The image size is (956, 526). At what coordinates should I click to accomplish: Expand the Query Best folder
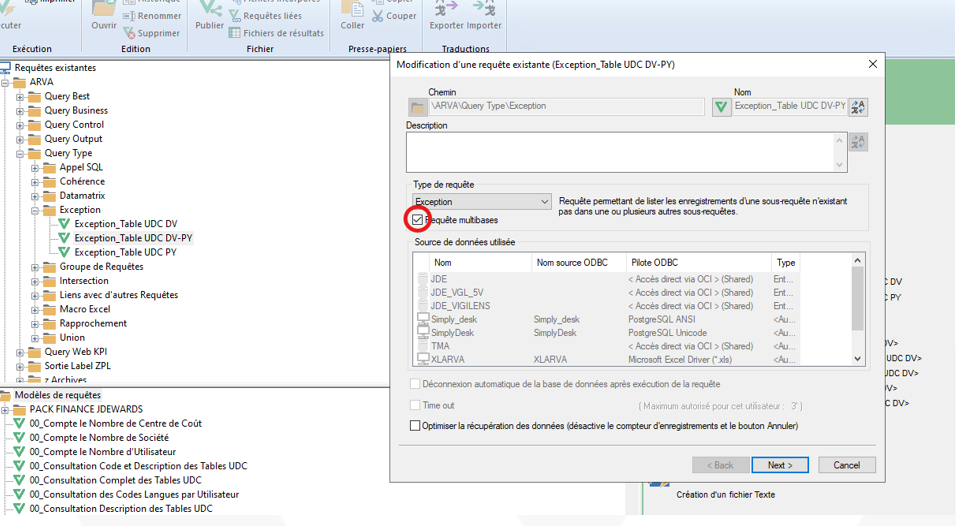tap(20, 97)
